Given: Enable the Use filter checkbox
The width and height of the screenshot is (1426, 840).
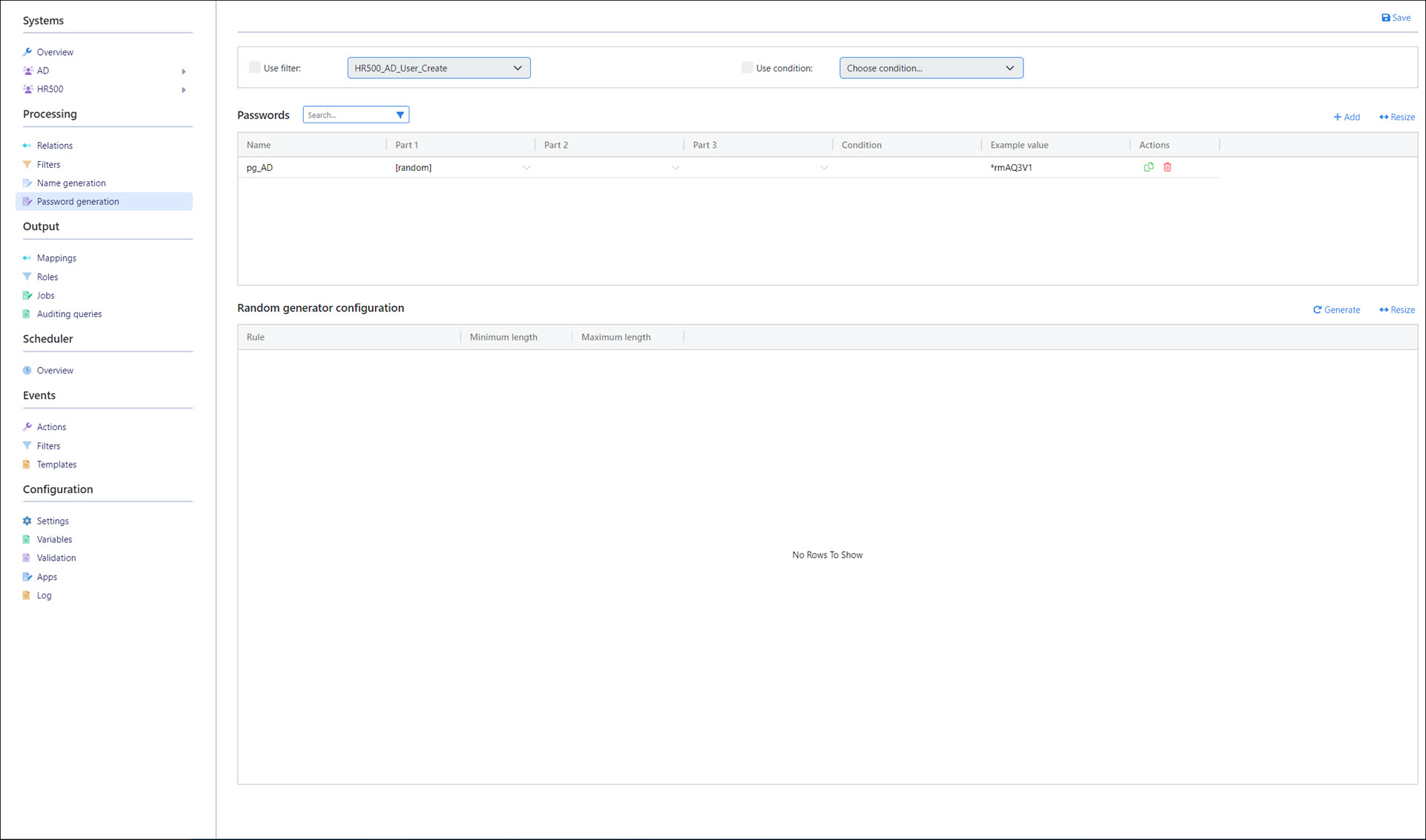Looking at the screenshot, I should tap(255, 68).
